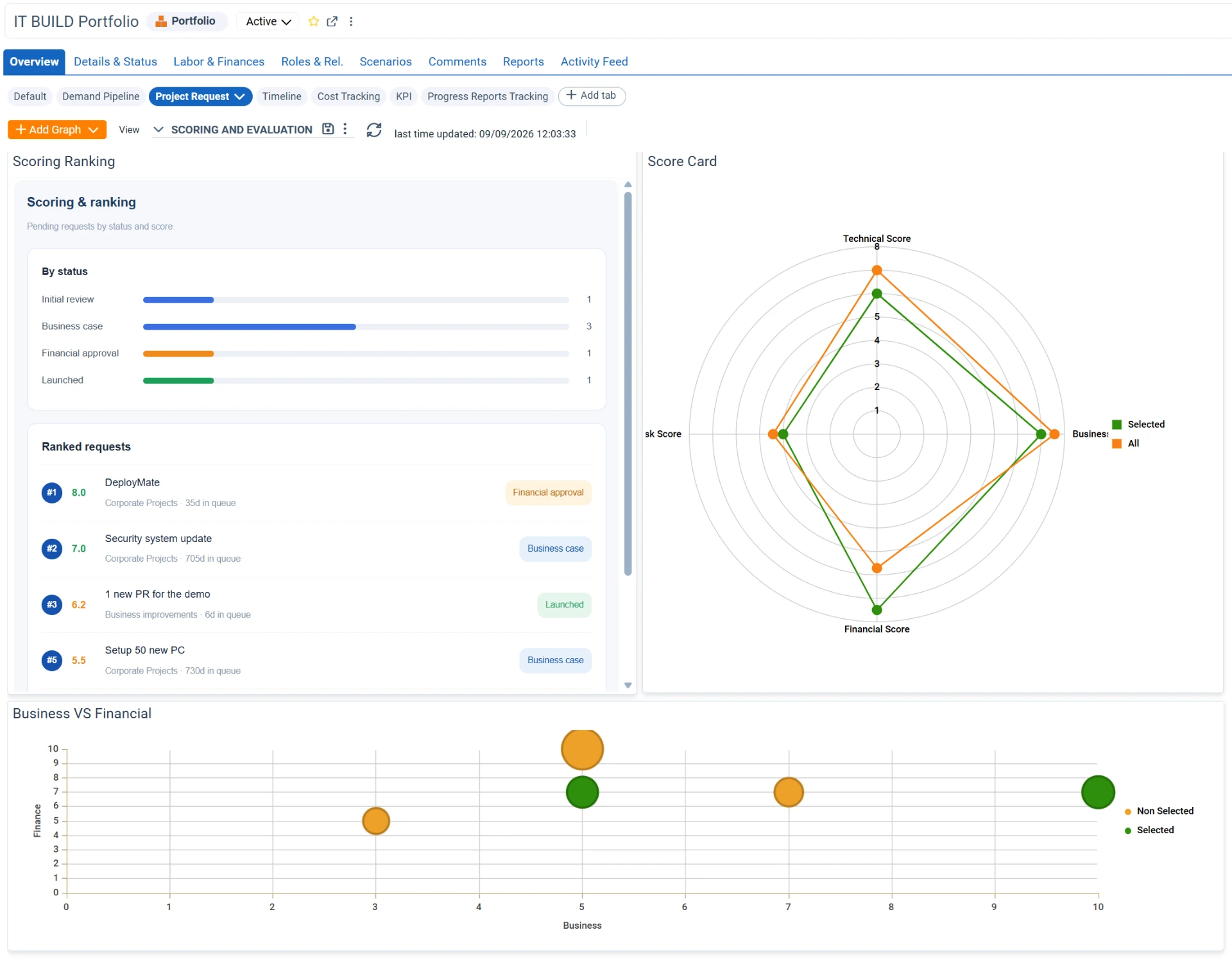Open the Progress Reports Tracking tab

488,96
